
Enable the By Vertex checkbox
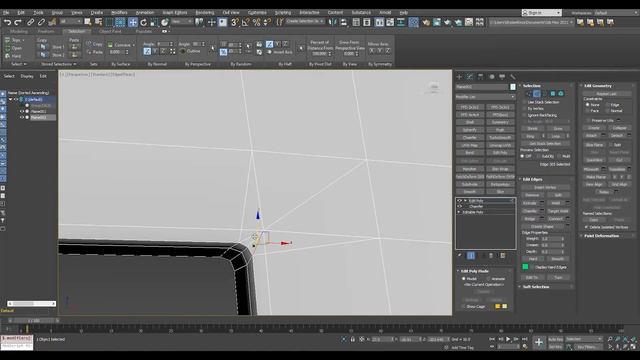525,109
